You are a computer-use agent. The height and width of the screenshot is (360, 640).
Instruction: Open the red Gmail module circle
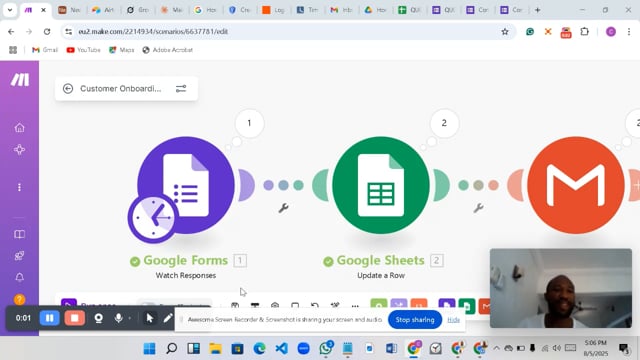576,185
